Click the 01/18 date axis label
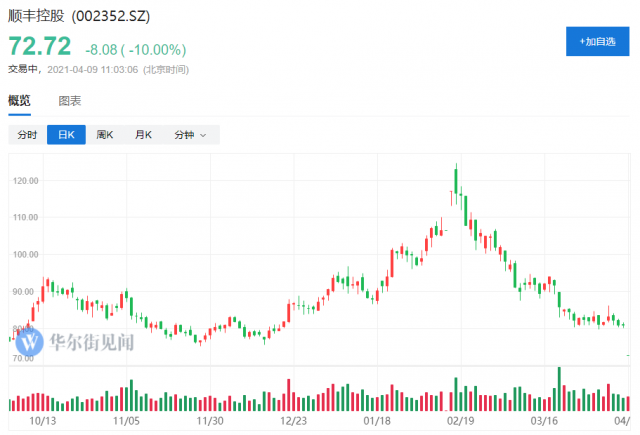The height and width of the screenshot is (435, 640). [377, 421]
